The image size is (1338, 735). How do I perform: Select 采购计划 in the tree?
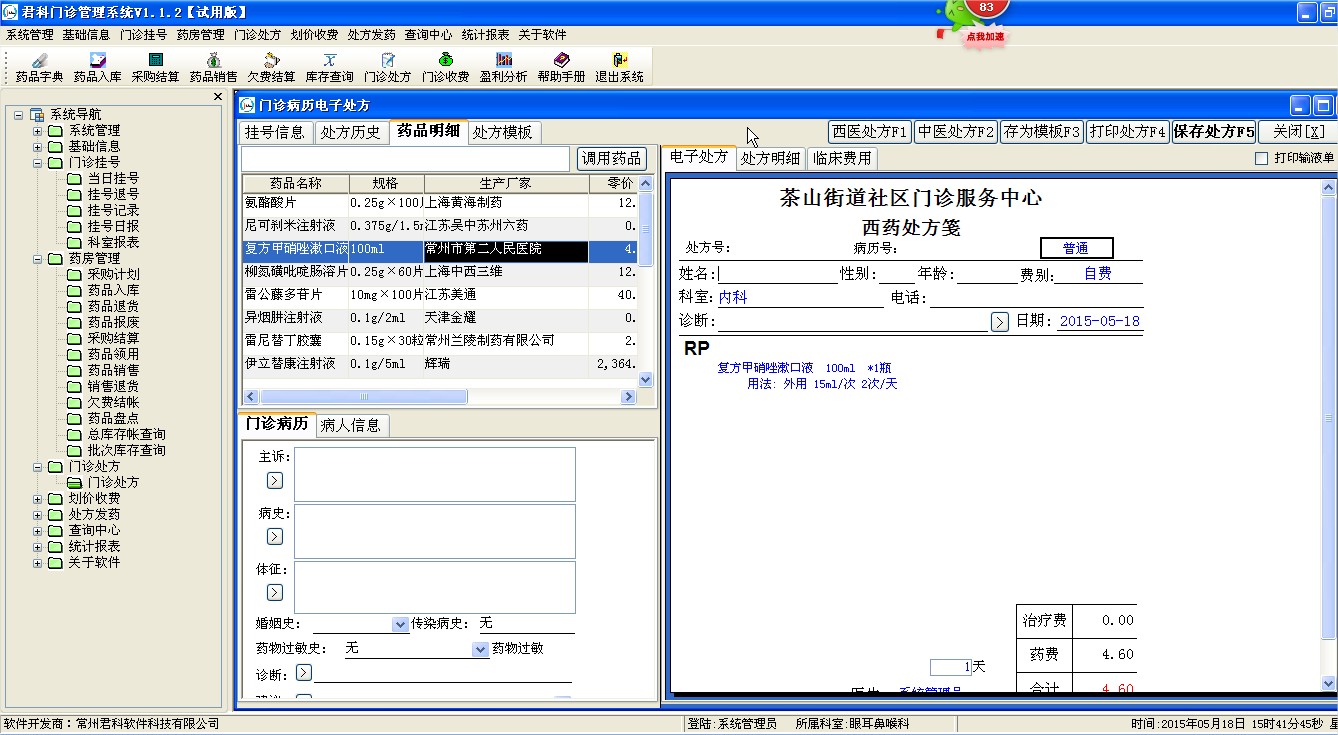(113, 274)
